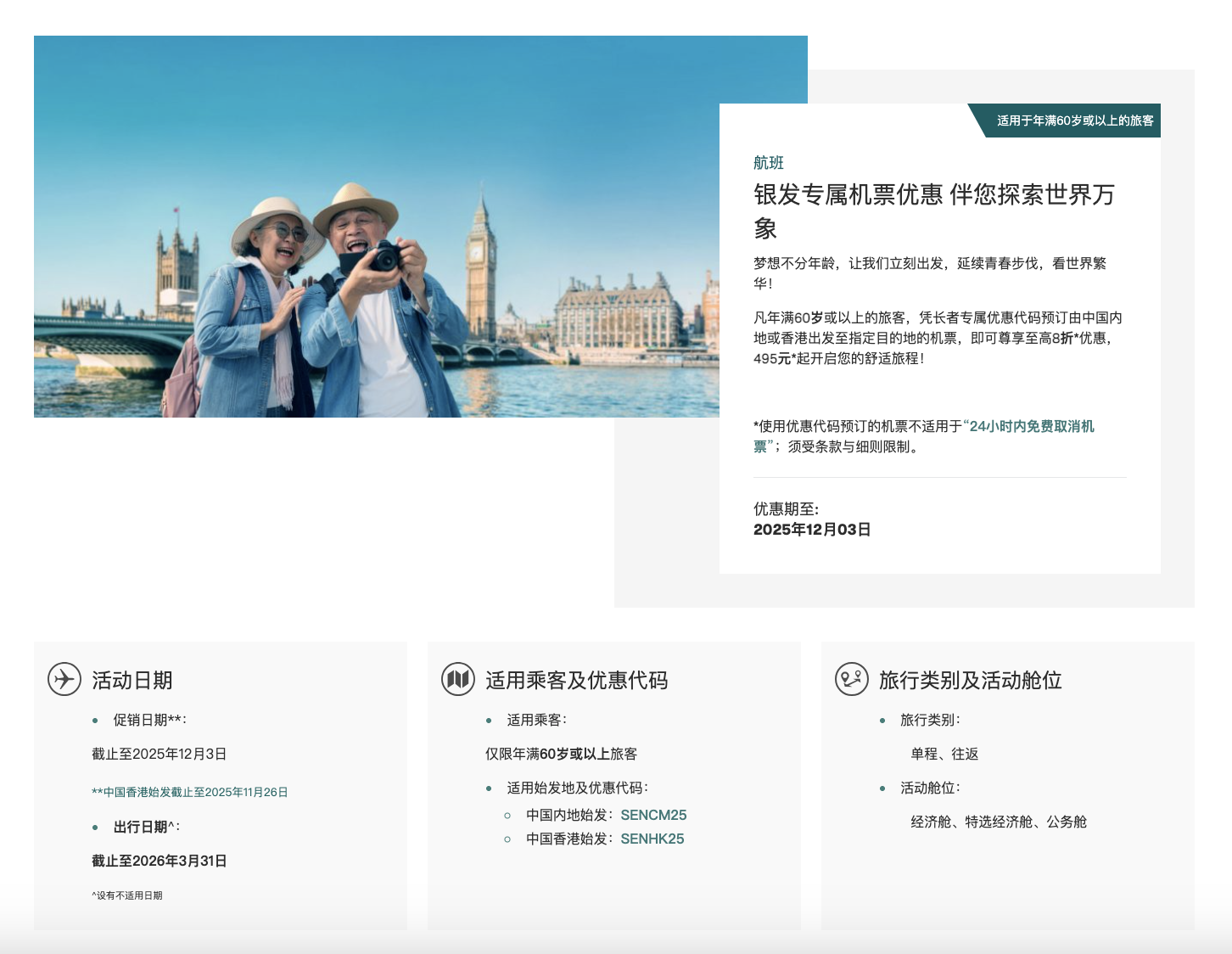Click the 单程、往返 trip type text
Screen dimensions: 1232x954
click(x=944, y=754)
